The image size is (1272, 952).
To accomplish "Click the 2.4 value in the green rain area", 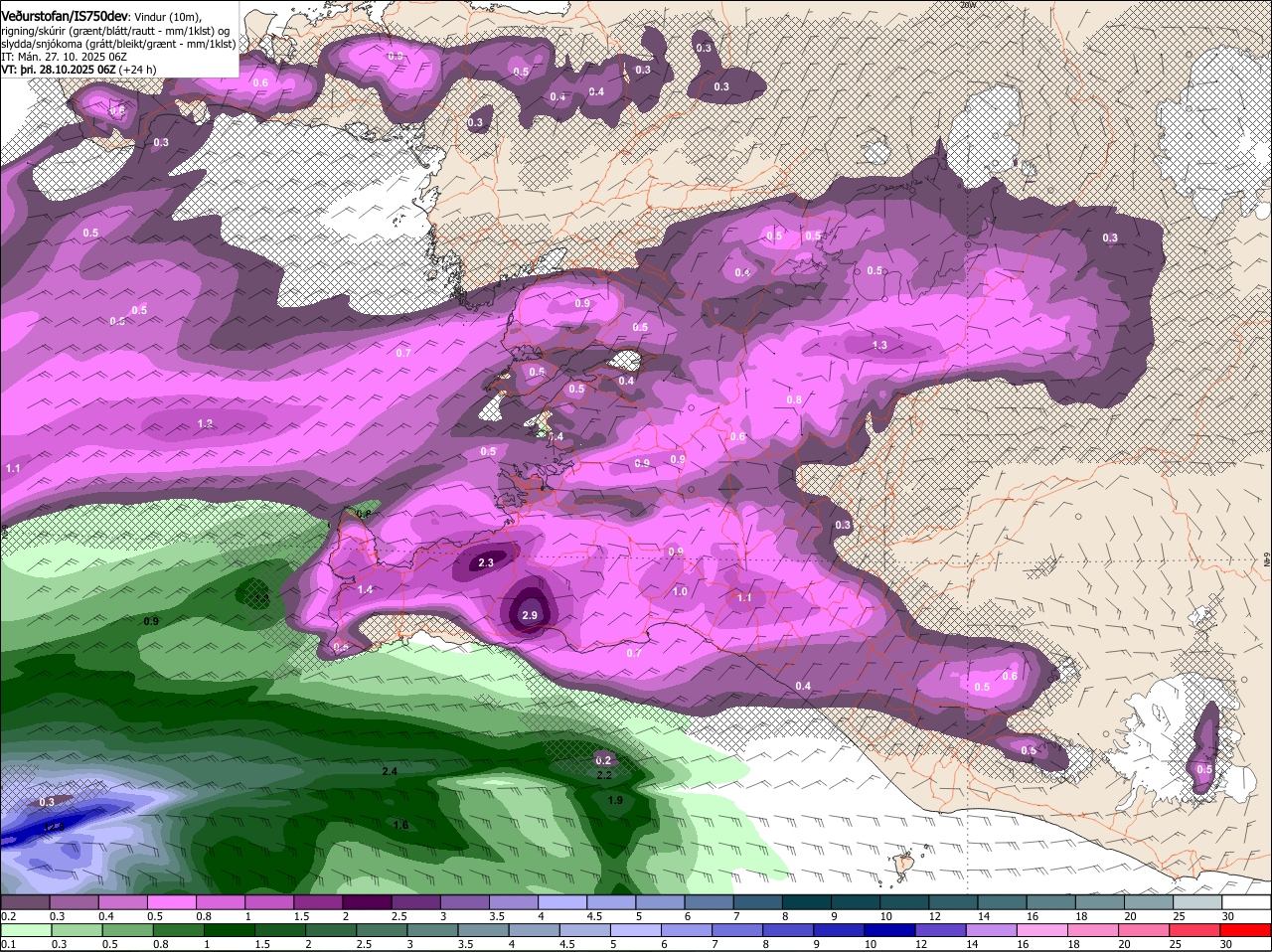I will pyautogui.click(x=390, y=771).
